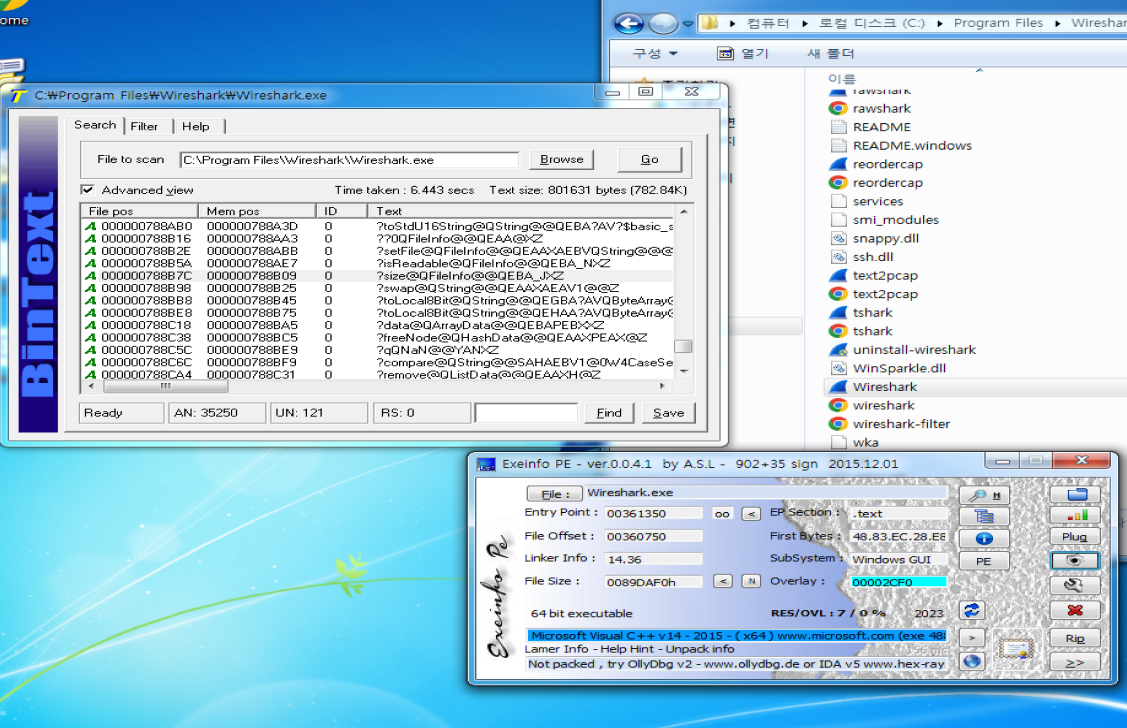
Task: Click the BinText horizontal scrollbar thumb
Action: 165,386
